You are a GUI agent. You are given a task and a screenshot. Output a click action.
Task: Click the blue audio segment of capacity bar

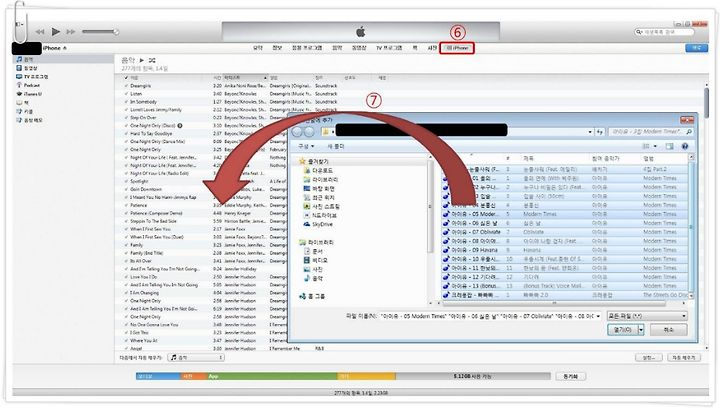click(158, 376)
